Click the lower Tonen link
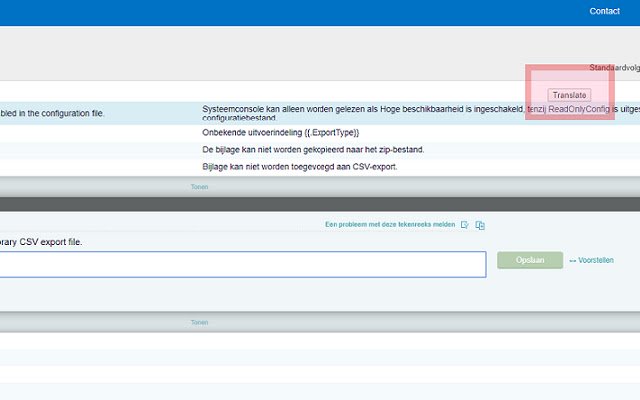Image resolution: width=640 pixels, height=400 pixels. tap(199, 322)
